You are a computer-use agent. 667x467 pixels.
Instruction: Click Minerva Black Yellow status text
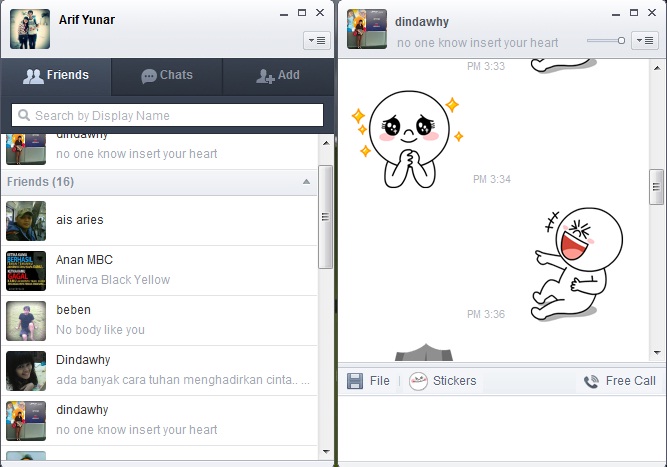click(113, 280)
